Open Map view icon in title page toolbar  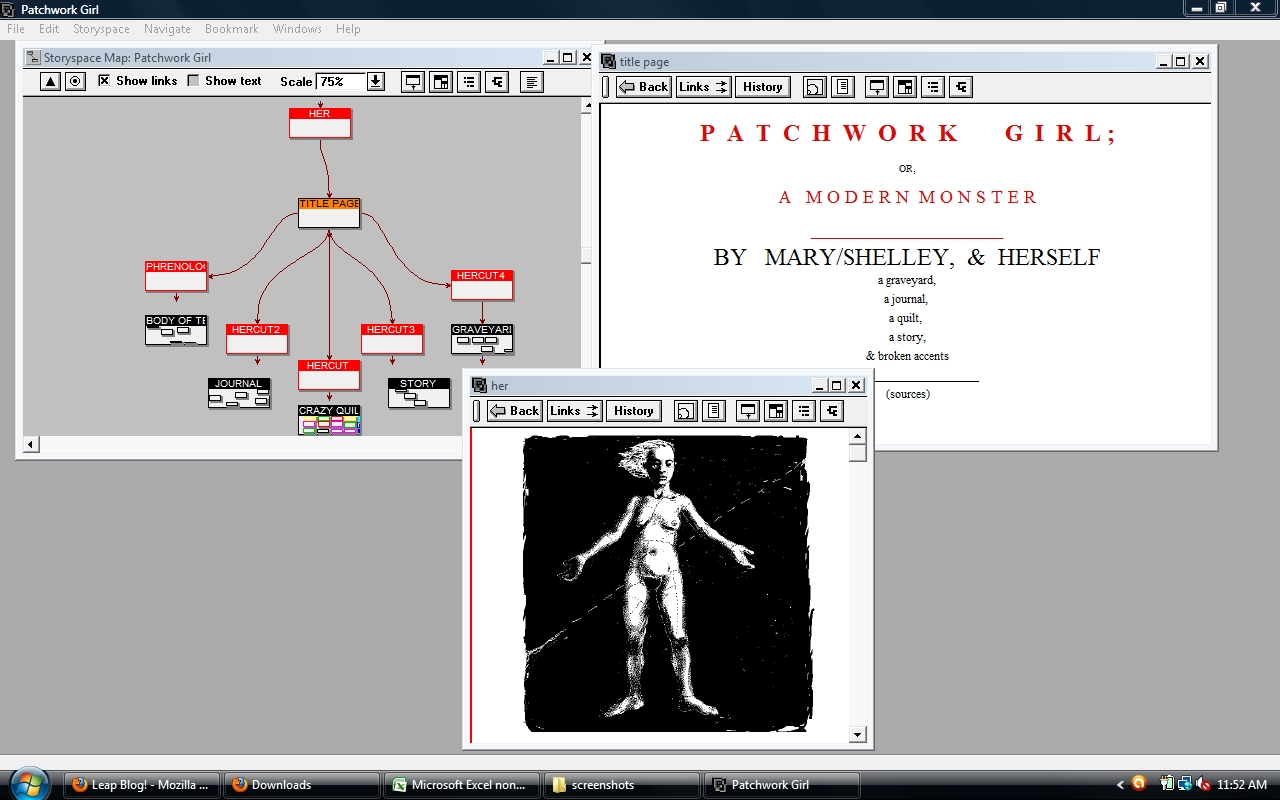click(877, 87)
